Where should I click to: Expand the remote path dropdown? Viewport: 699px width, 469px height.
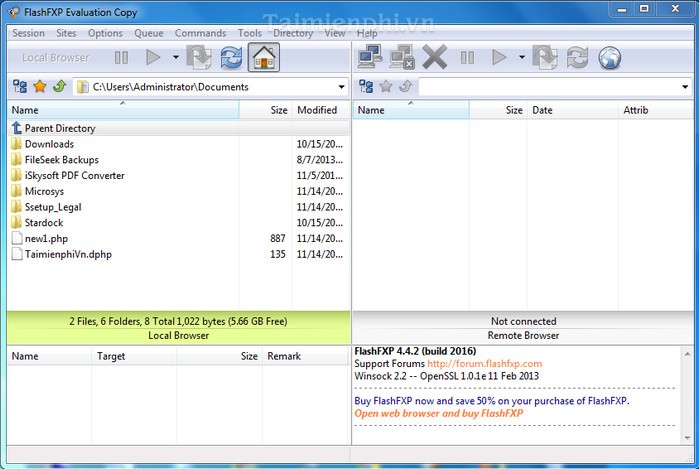coord(687,87)
